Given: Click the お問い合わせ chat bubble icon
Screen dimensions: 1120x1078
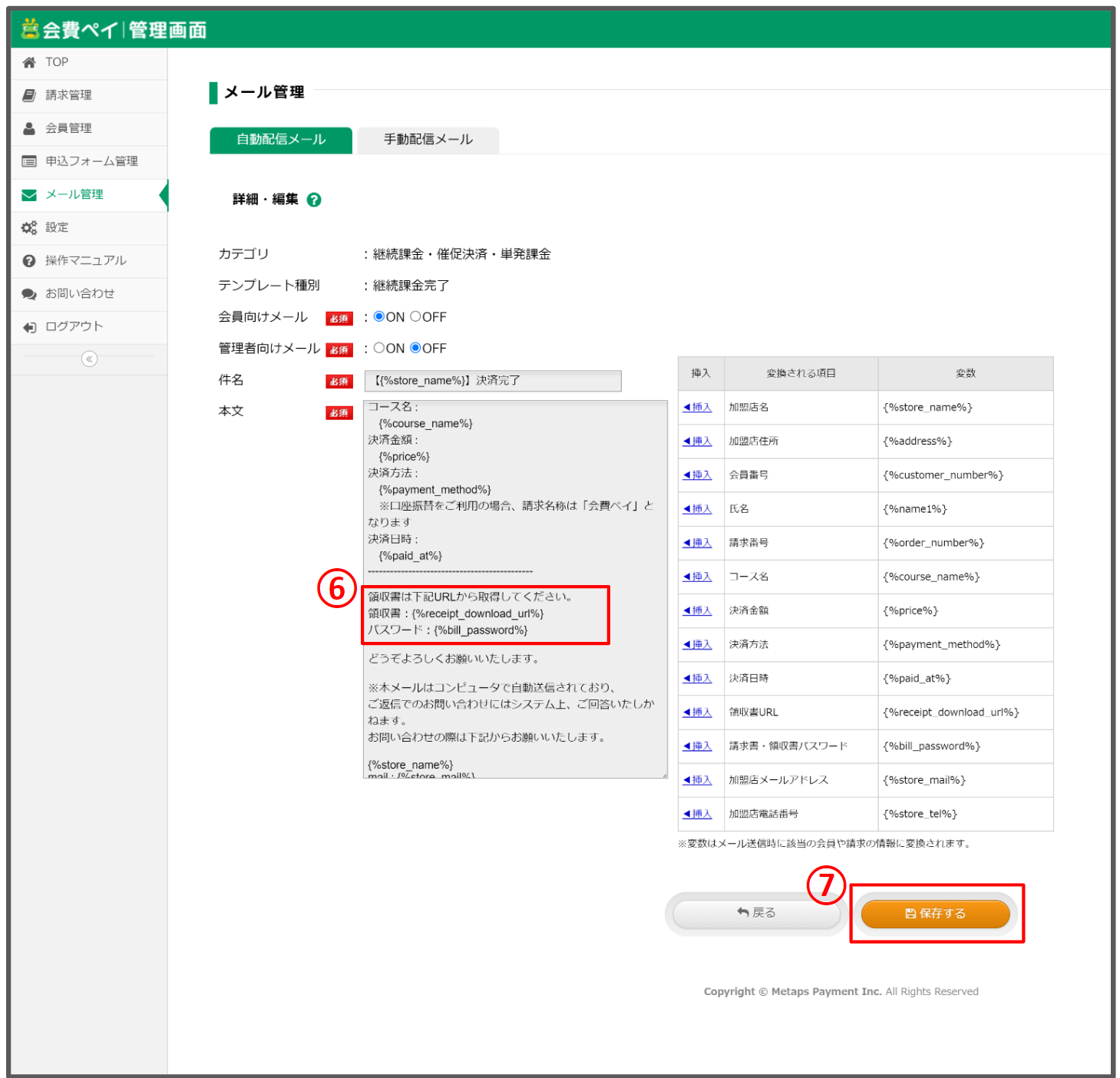Looking at the screenshot, I should click(x=29, y=293).
